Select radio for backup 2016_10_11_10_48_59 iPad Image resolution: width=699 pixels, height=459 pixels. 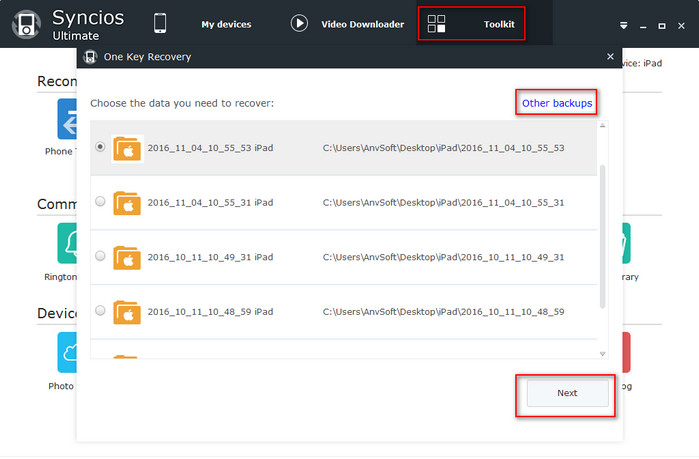100,310
